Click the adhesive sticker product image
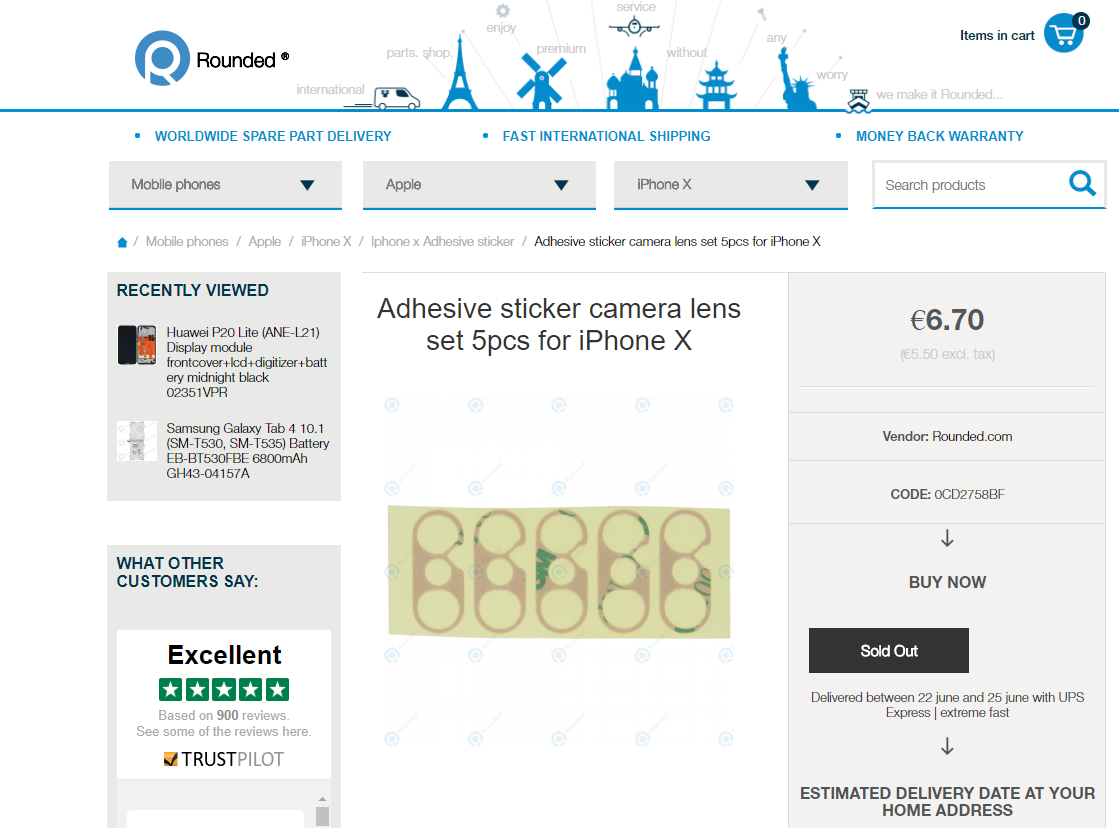The height and width of the screenshot is (828, 1119). tap(559, 572)
